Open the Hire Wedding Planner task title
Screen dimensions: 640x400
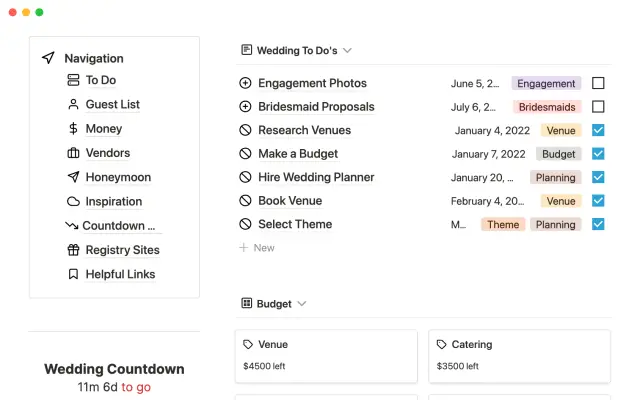[316, 177]
